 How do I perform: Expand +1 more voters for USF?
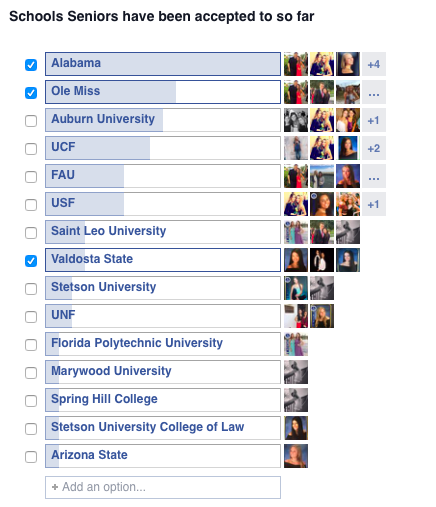pyautogui.click(x=374, y=204)
